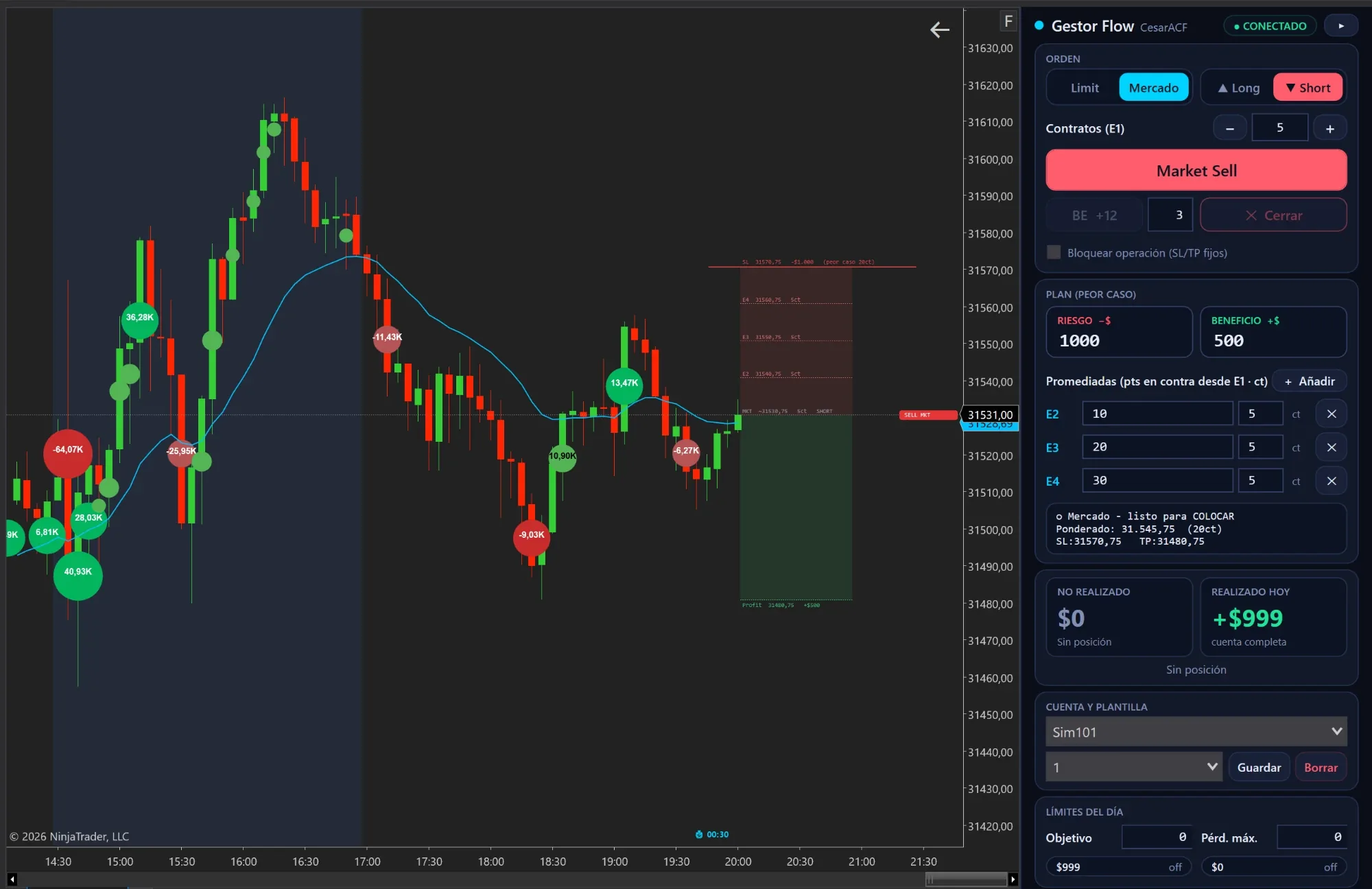
Task: Click the Contratos quantity field
Action: coord(1280,128)
